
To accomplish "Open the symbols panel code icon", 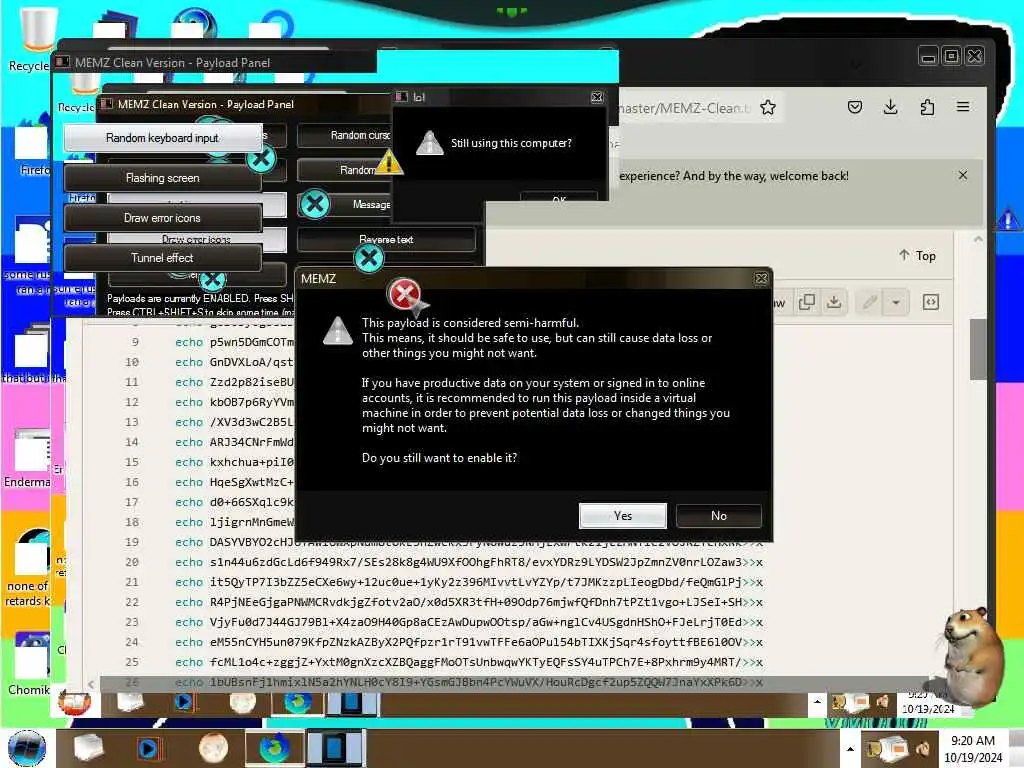I will tap(931, 302).
